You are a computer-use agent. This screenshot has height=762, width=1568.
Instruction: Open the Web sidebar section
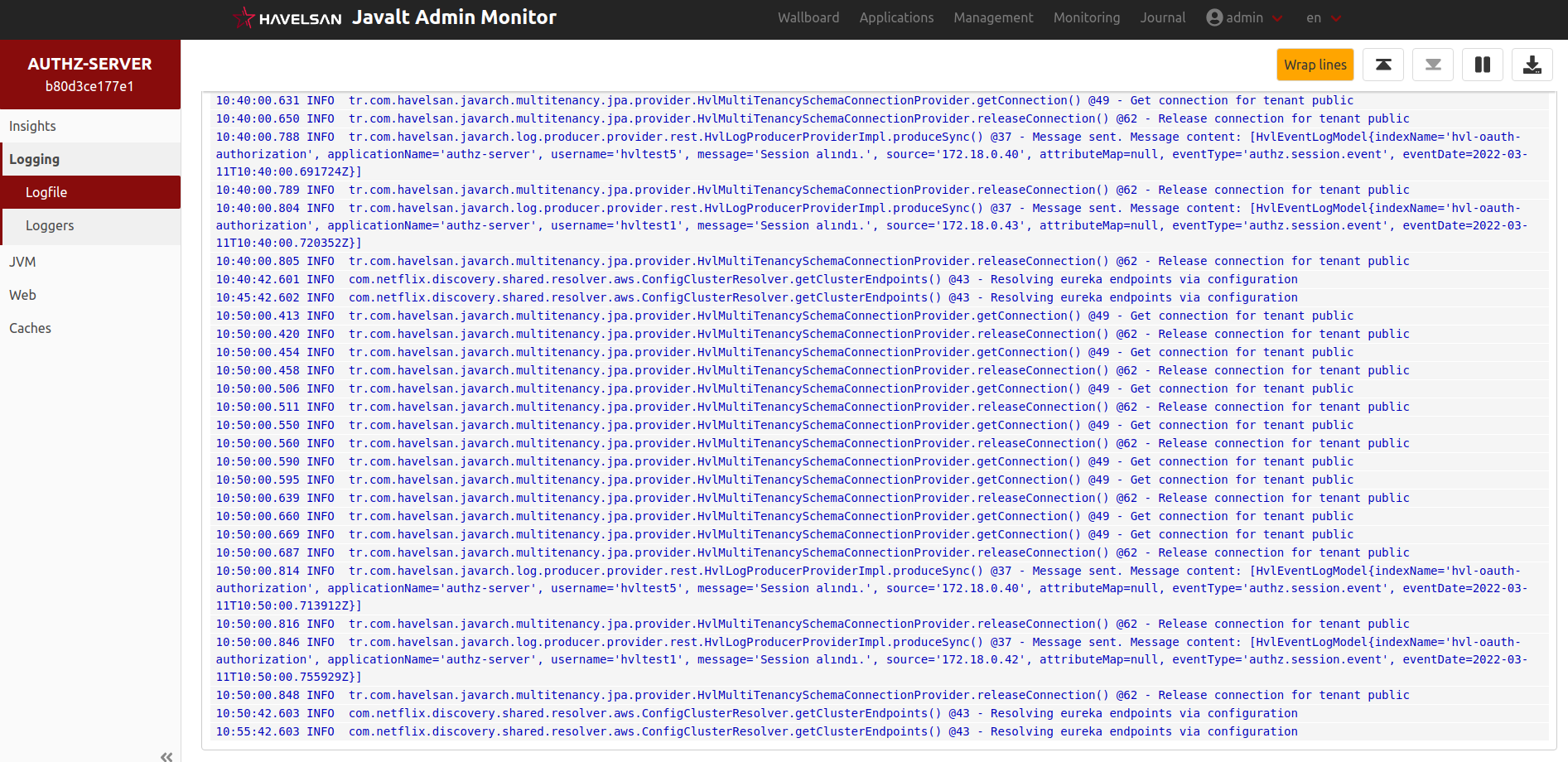tap(90, 295)
